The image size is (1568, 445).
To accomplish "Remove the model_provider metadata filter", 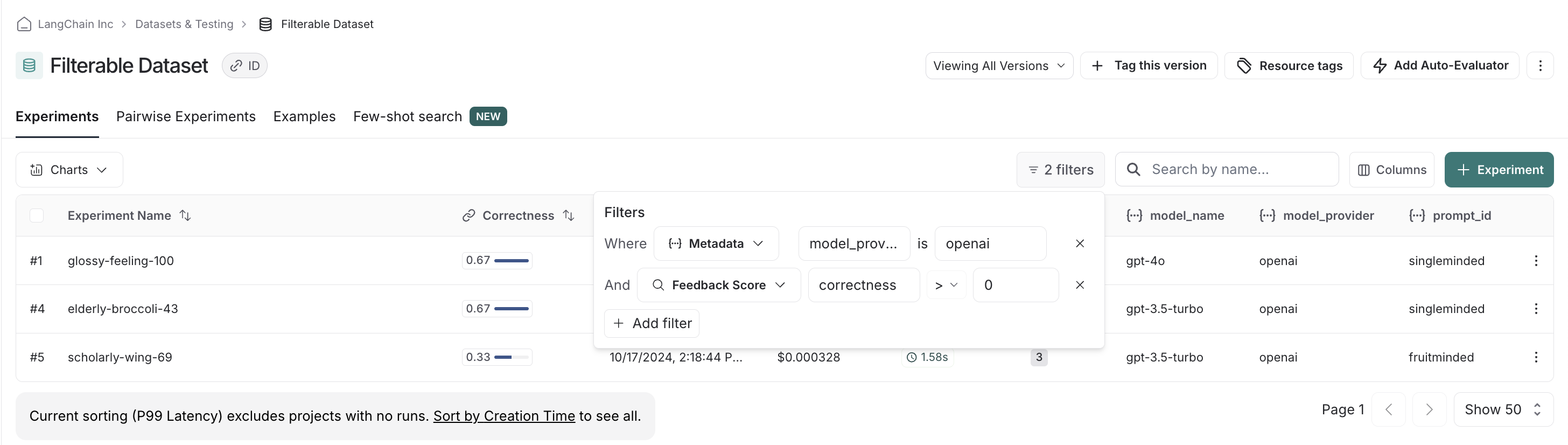I will tap(1079, 244).
